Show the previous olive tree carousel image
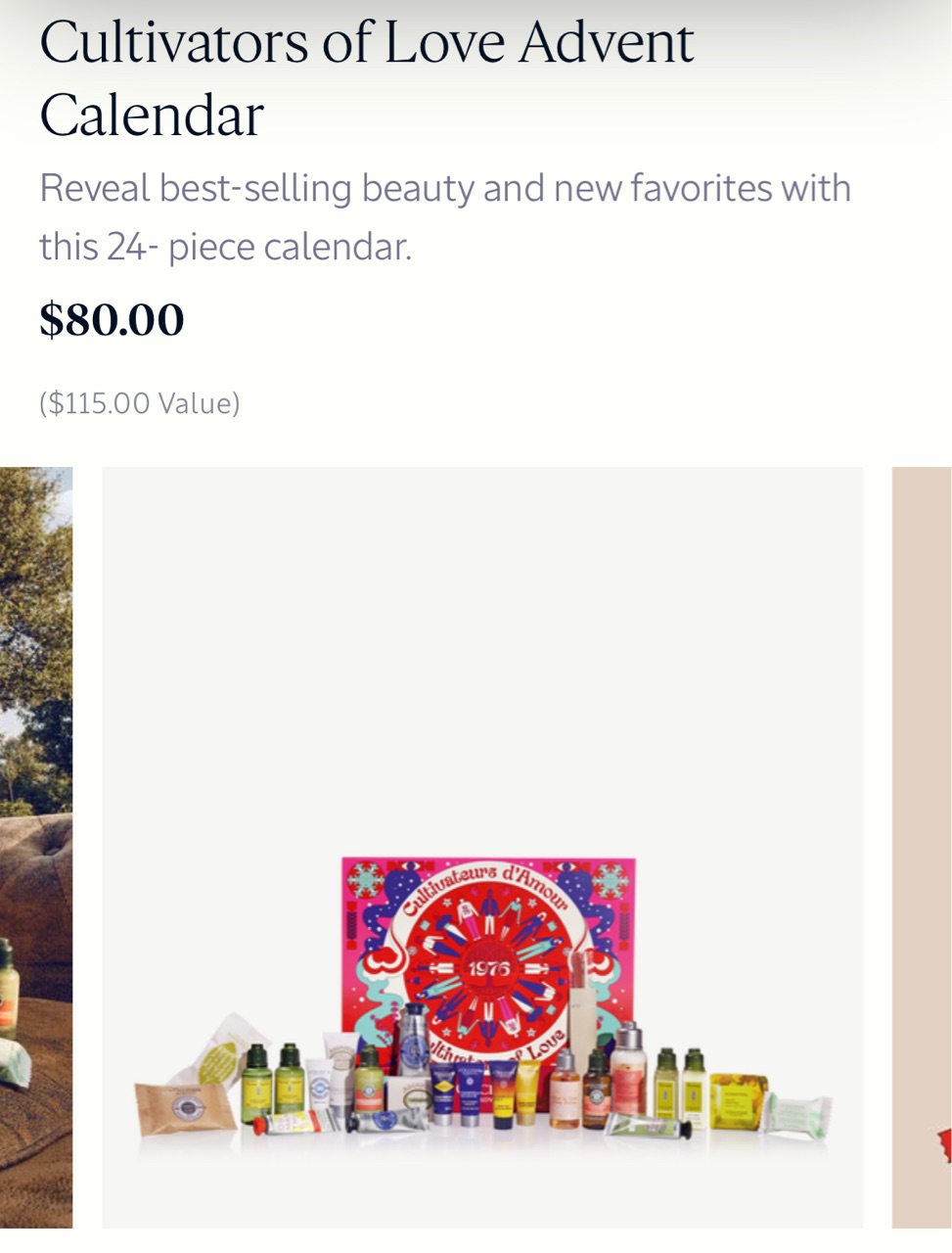The image size is (952, 1253). coord(36,848)
